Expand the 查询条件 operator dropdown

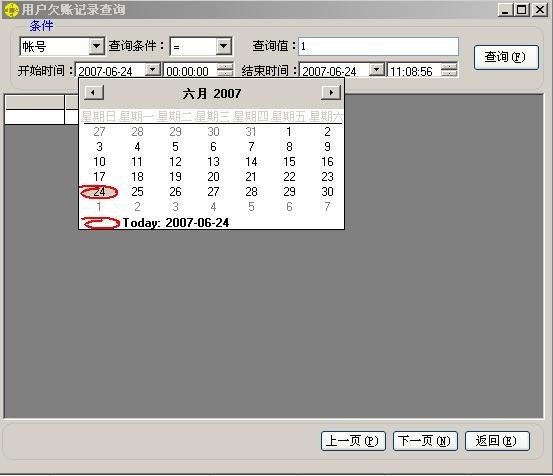click(x=223, y=46)
